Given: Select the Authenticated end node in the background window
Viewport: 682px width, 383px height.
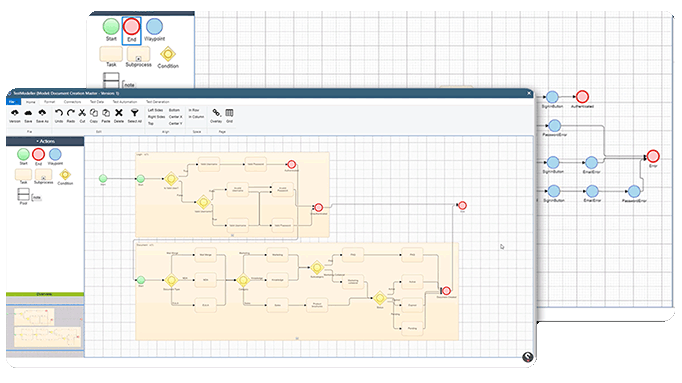Looking at the screenshot, I should point(582,97).
